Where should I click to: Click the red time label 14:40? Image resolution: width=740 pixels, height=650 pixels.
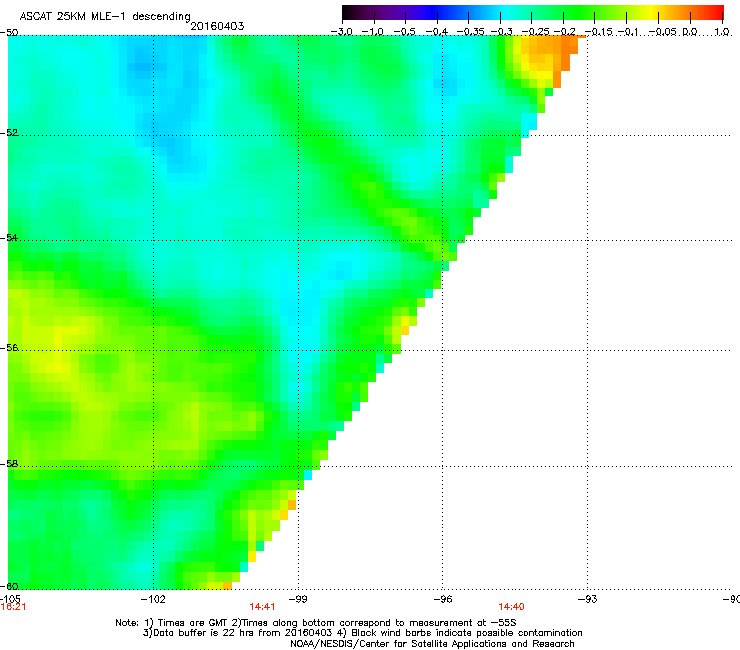511,607
